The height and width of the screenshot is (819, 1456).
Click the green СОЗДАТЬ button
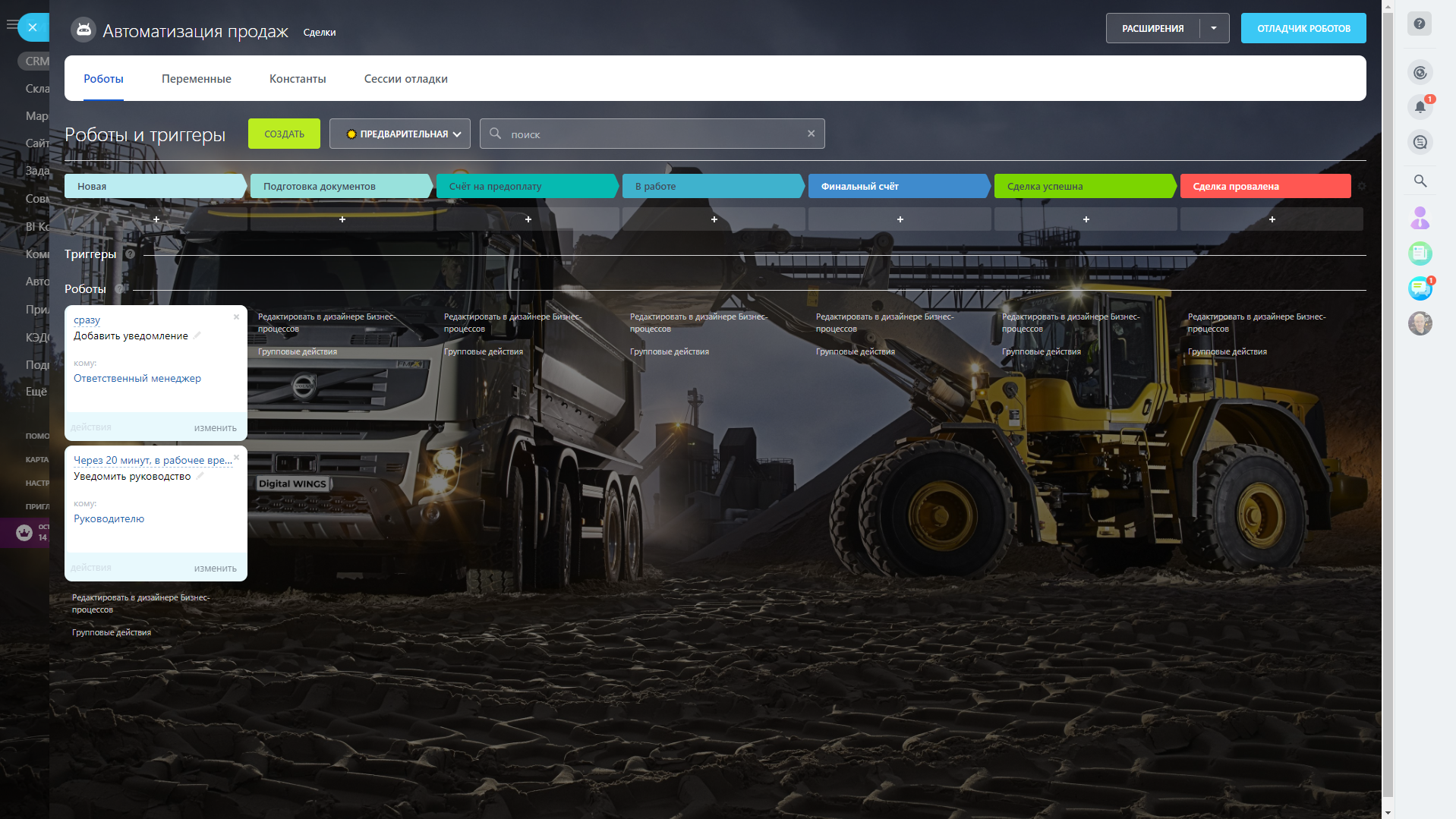pyautogui.click(x=284, y=134)
